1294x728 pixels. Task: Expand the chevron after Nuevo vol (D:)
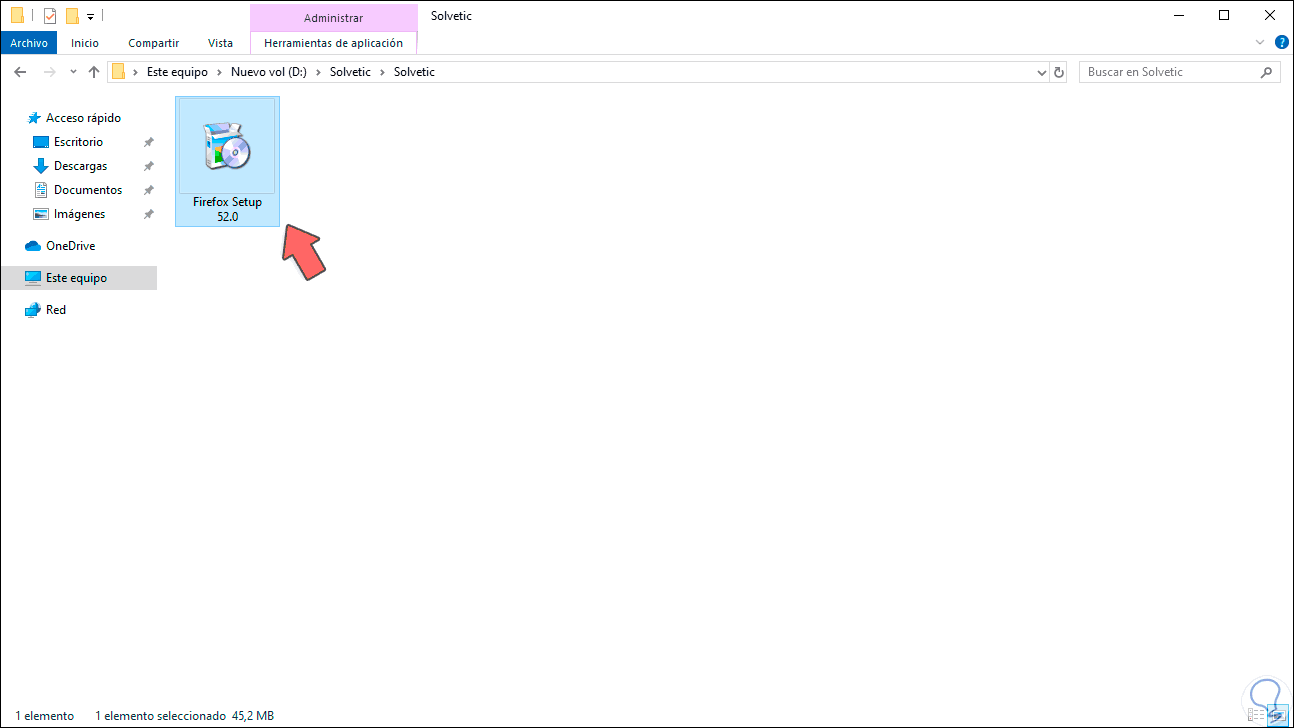click(x=320, y=72)
